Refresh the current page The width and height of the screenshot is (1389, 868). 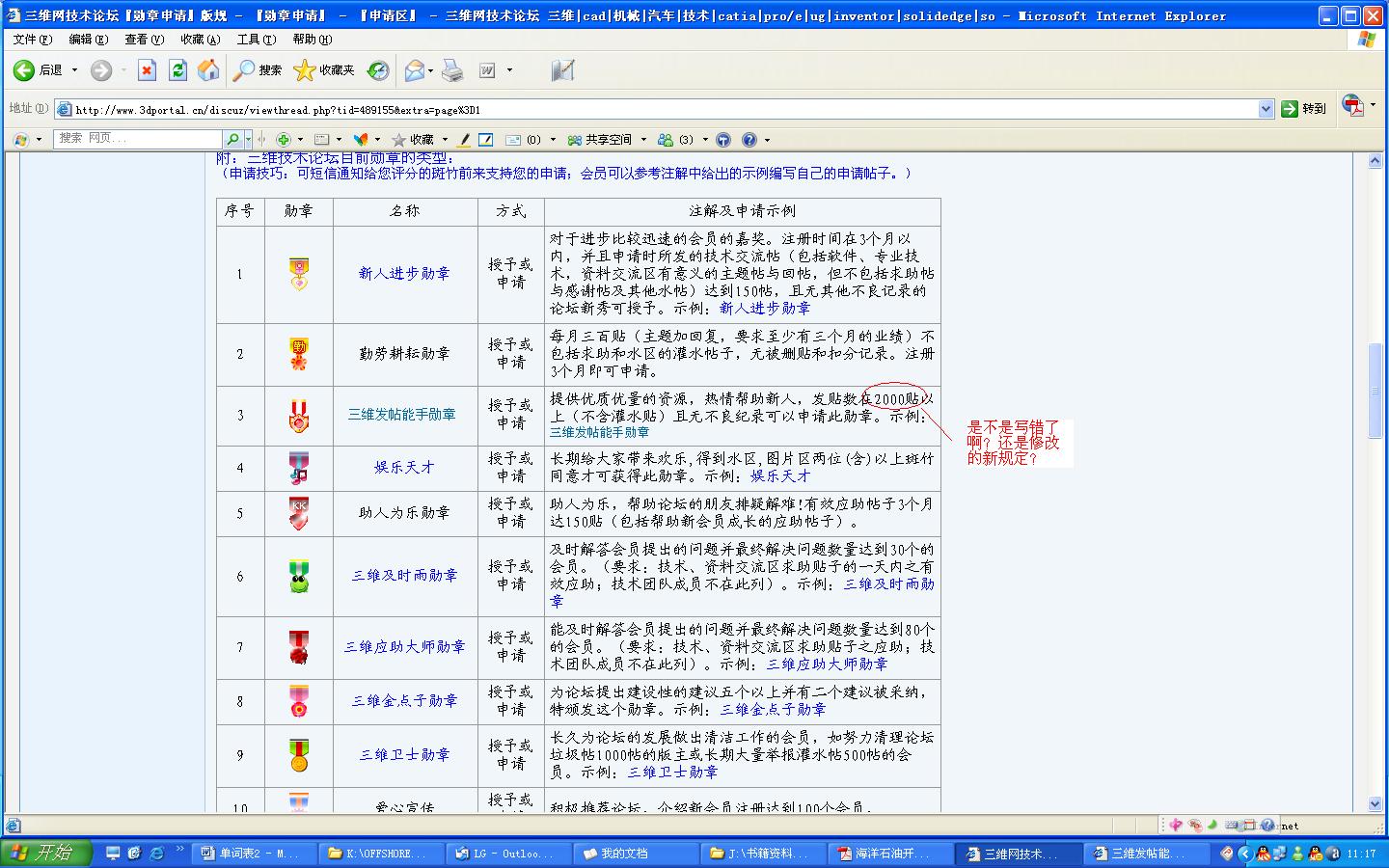[177, 70]
